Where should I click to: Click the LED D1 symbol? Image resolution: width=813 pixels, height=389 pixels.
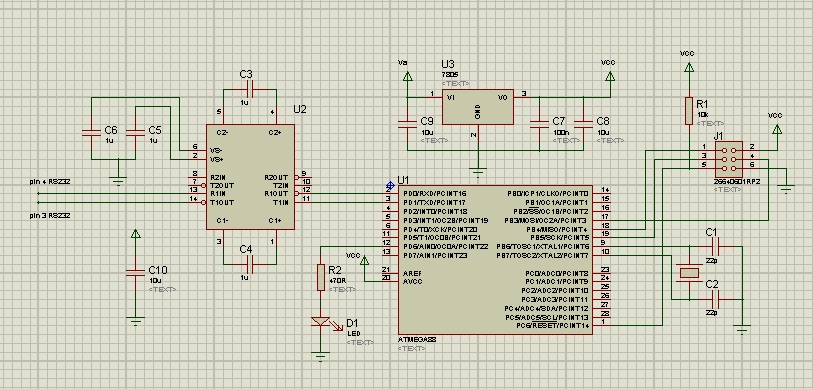pos(321,322)
